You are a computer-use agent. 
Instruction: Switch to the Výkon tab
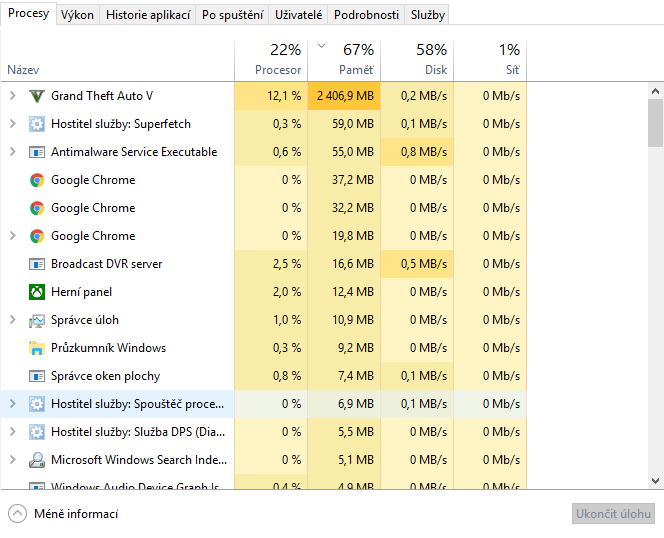tap(77, 15)
